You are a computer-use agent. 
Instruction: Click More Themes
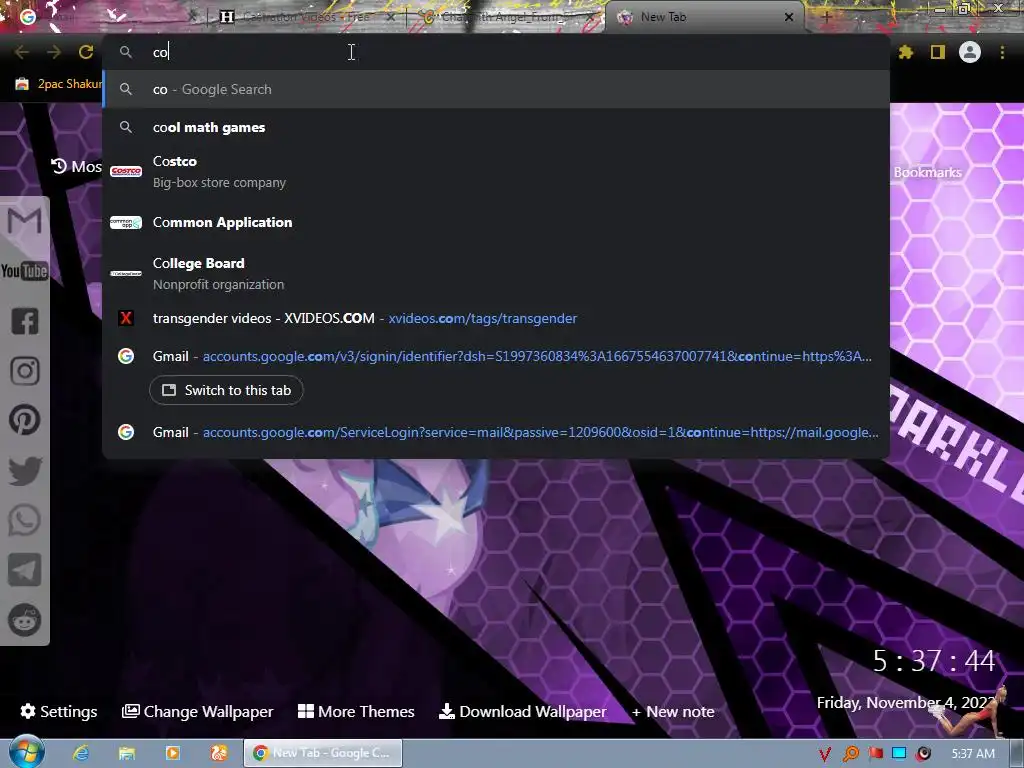click(356, 711)
